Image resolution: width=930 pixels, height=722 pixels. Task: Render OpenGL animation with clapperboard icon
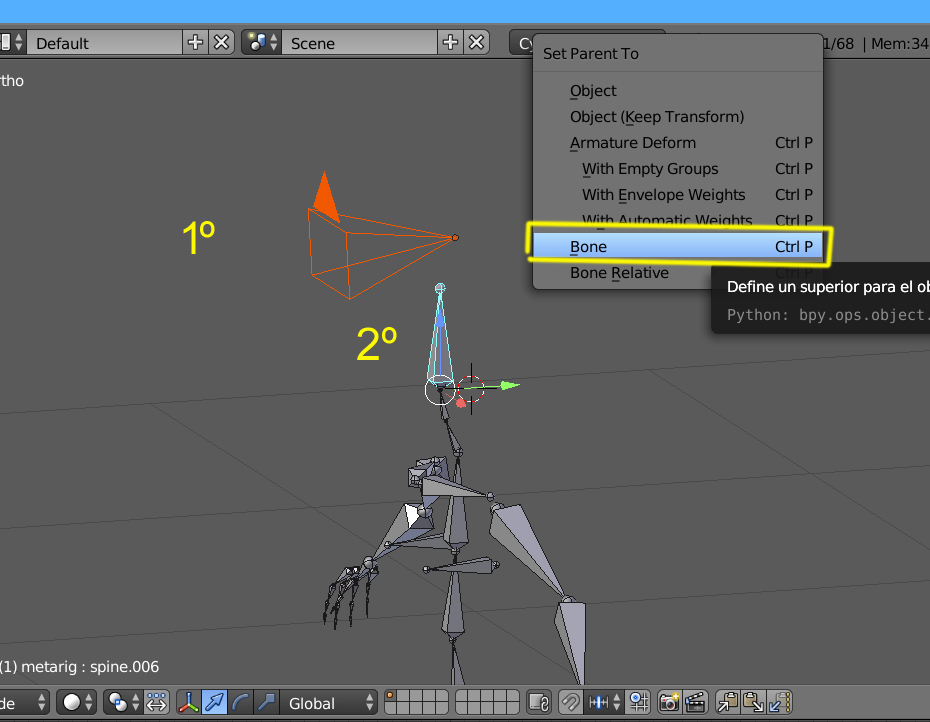click(x=695, y=703)
